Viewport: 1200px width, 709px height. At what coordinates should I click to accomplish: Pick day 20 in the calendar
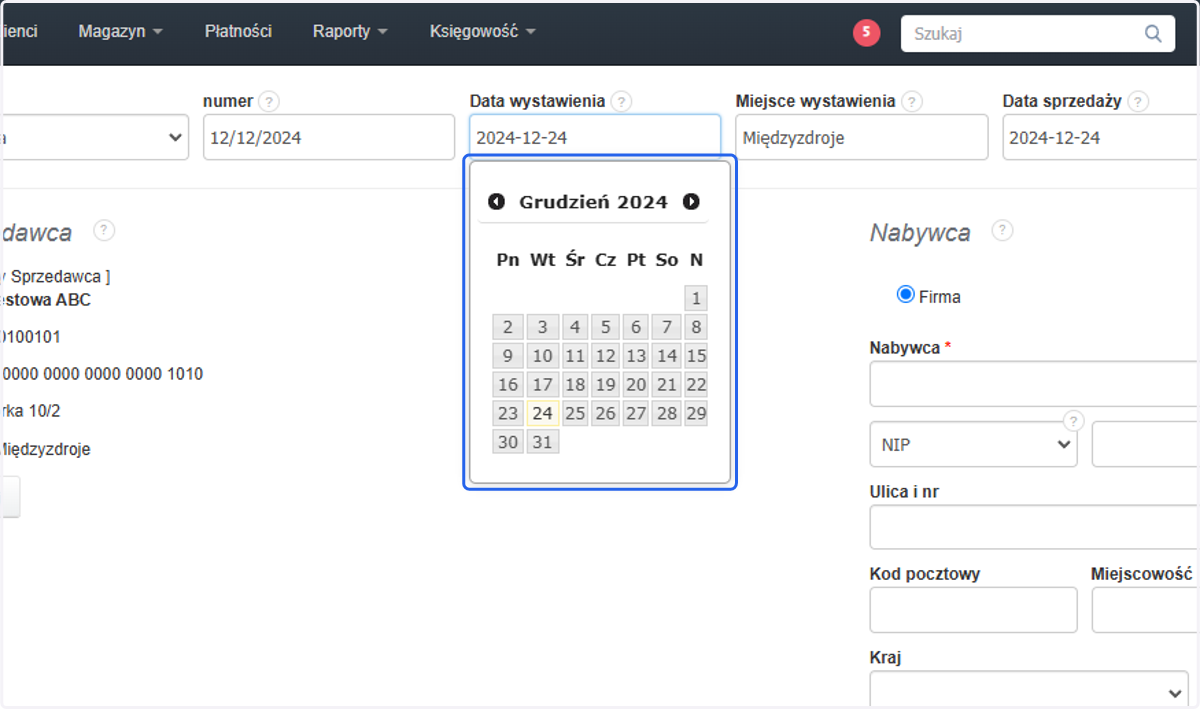(x=636, y=384)
